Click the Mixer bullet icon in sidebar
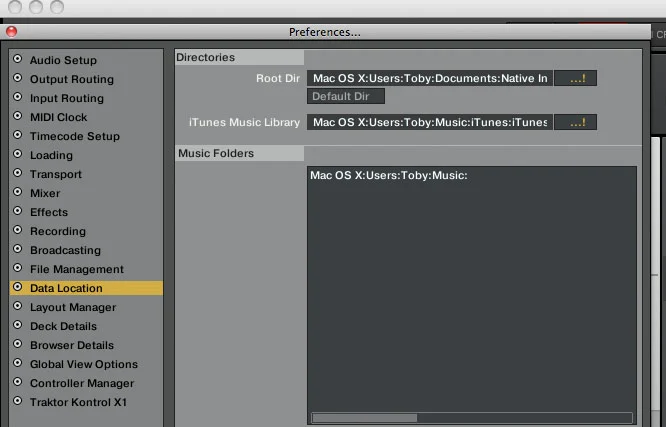Screen dimensions: 666x427 (17, 193)
